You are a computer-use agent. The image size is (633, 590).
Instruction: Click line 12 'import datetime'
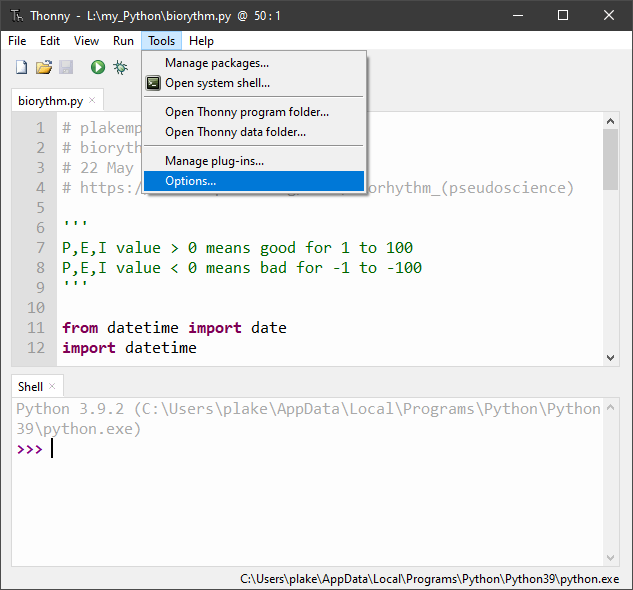[130, 348]
